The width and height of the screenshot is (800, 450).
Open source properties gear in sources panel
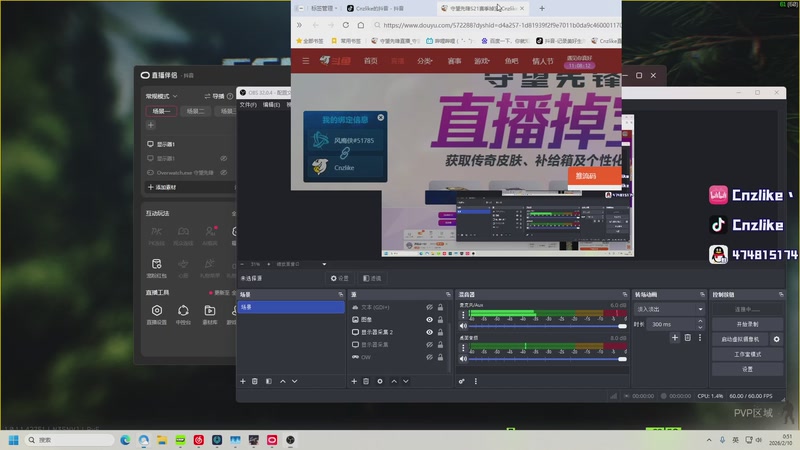(x=380, y=381)
